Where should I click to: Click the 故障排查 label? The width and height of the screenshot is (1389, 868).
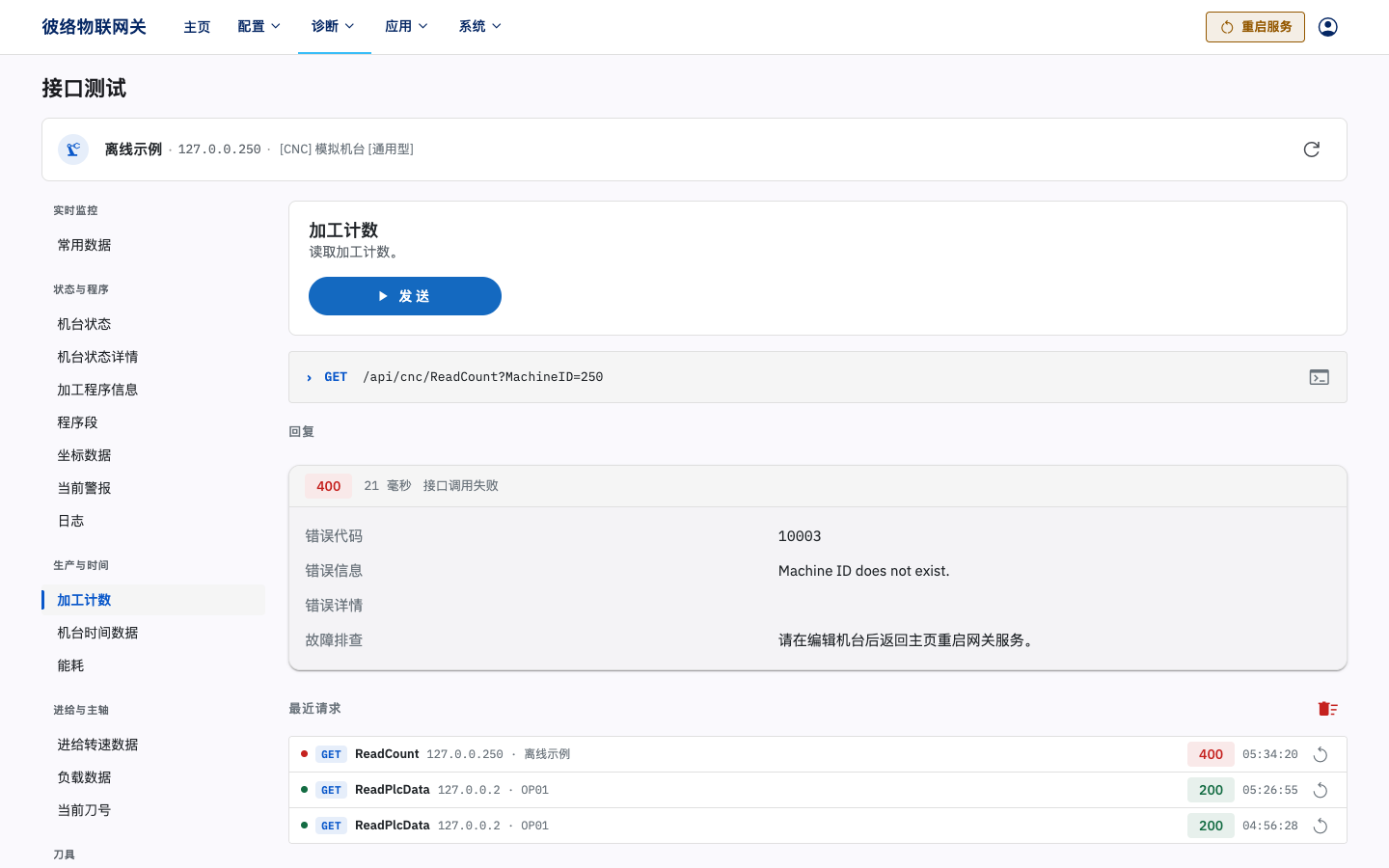(334, 640)
